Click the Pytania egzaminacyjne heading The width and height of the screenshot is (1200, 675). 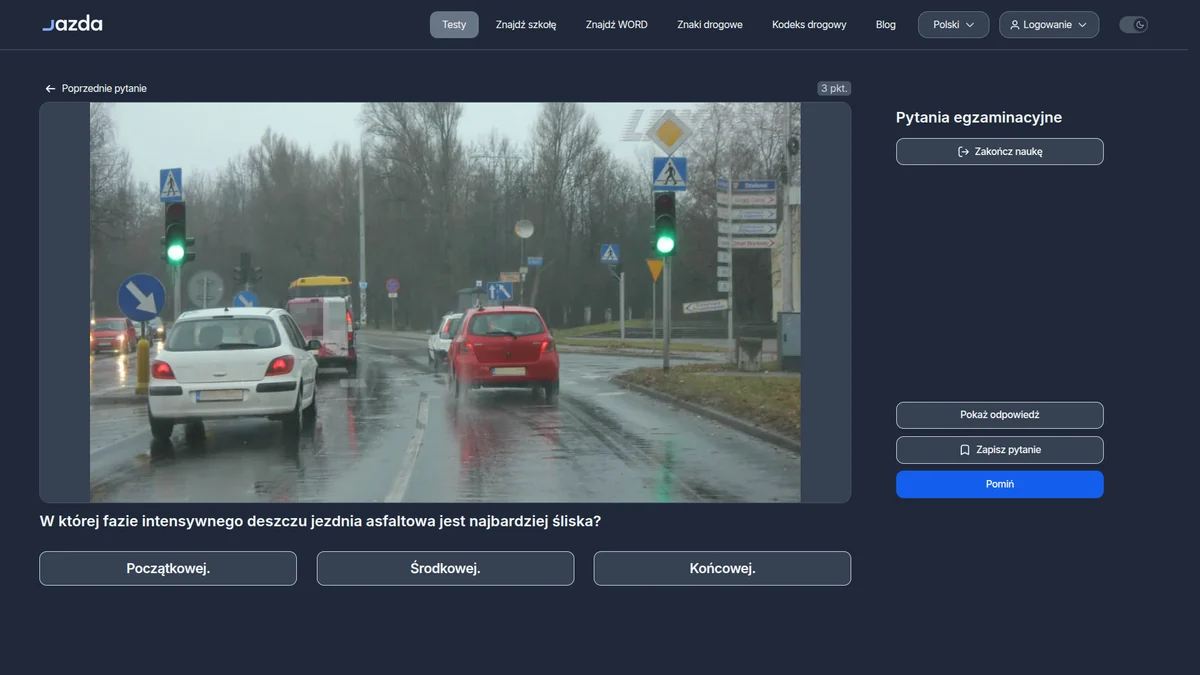point(979,118)
